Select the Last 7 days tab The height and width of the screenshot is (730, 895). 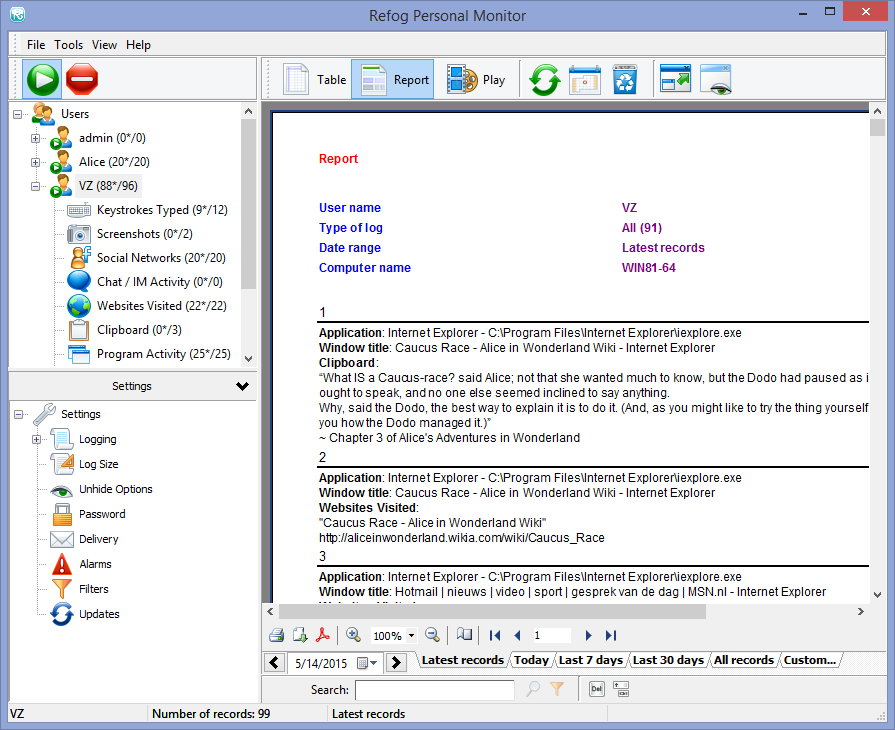pos(591,660)
